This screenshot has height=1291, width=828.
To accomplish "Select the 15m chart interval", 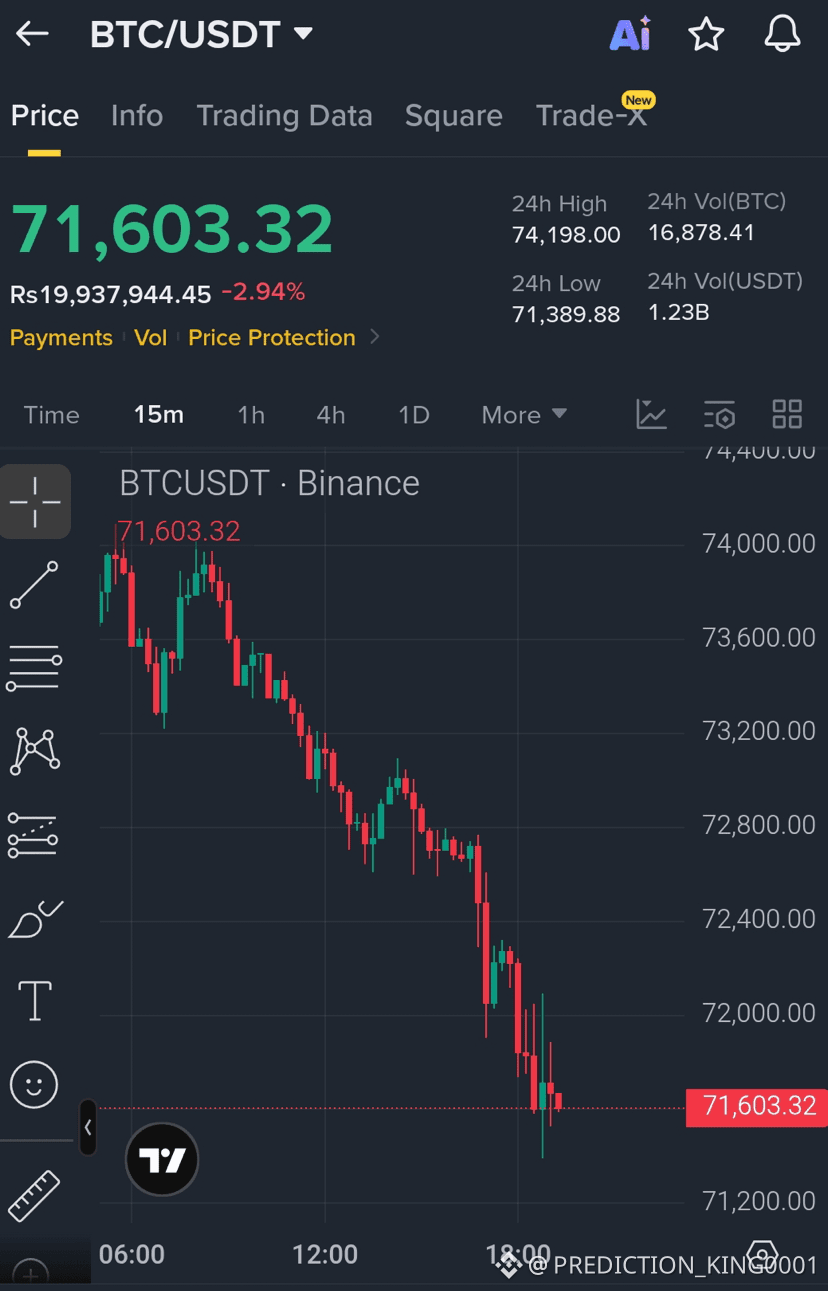I will point(159,415).
